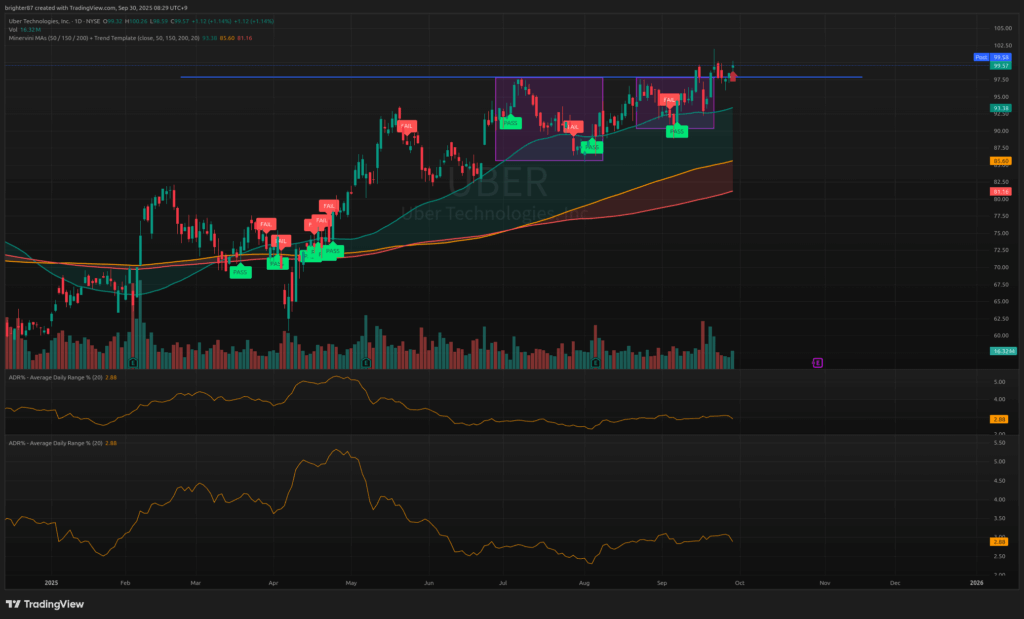Click the 105.00 price scale label
Screen dimensions: 1024x619
pyautogui.click(x=1002, y=28)
